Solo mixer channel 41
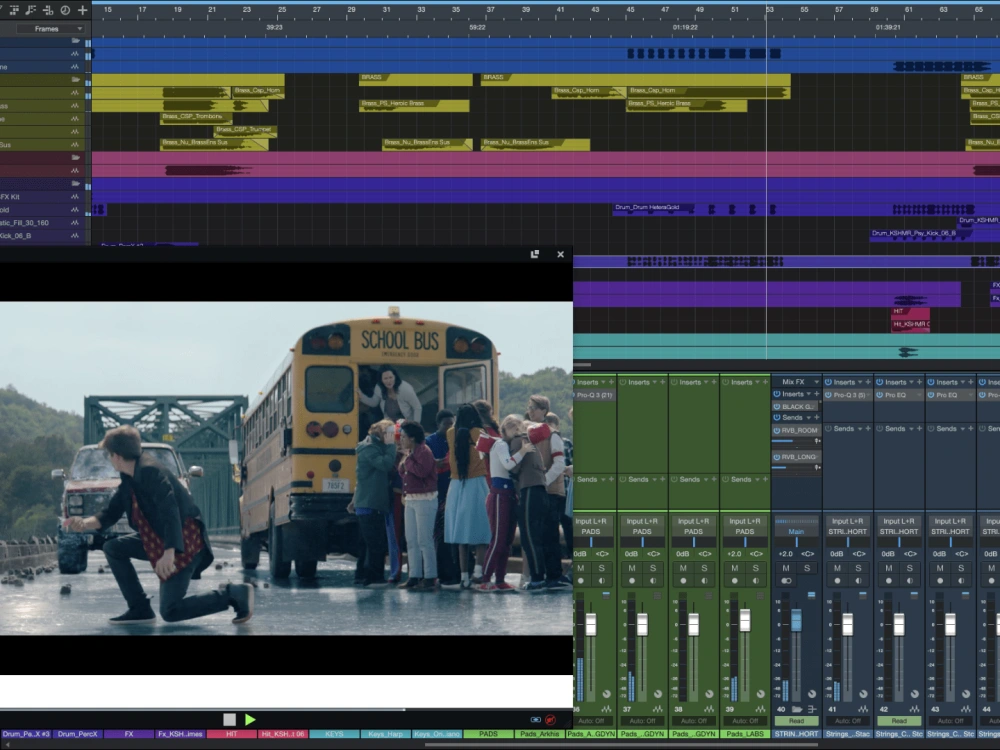 click(x=858, y=568)
